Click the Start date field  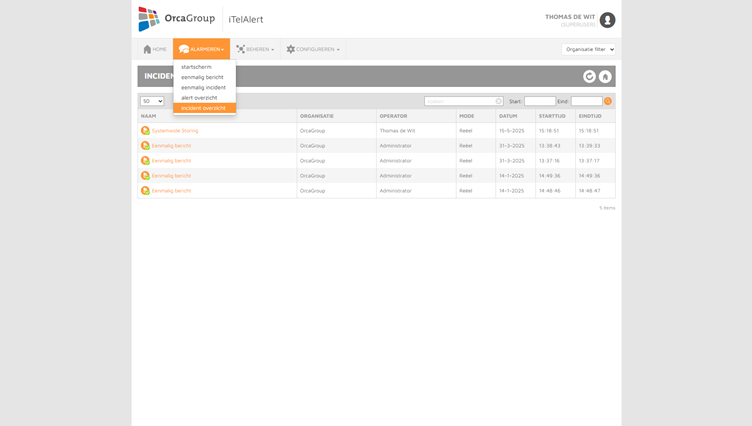[540, 101]
